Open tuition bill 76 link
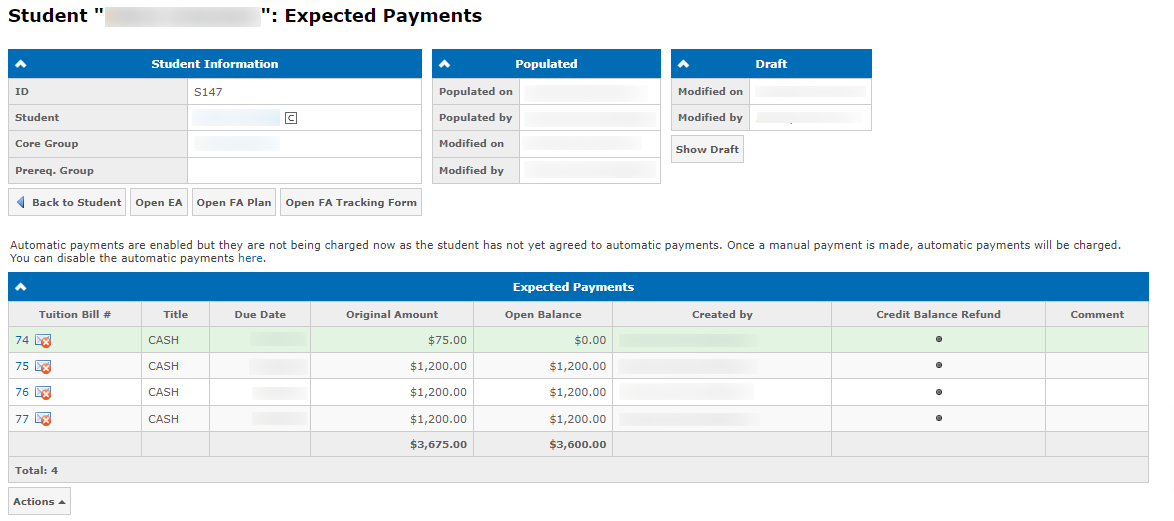1174x521 pixels. [22, 393]
